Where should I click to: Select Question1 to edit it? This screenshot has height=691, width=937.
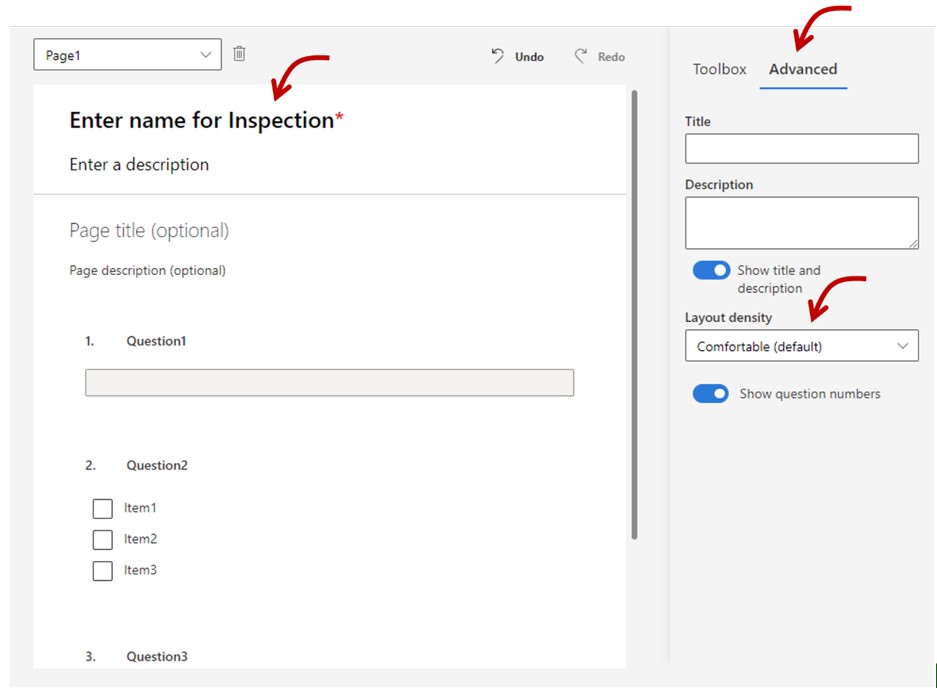pyautogui.click(x=156, y=340)
